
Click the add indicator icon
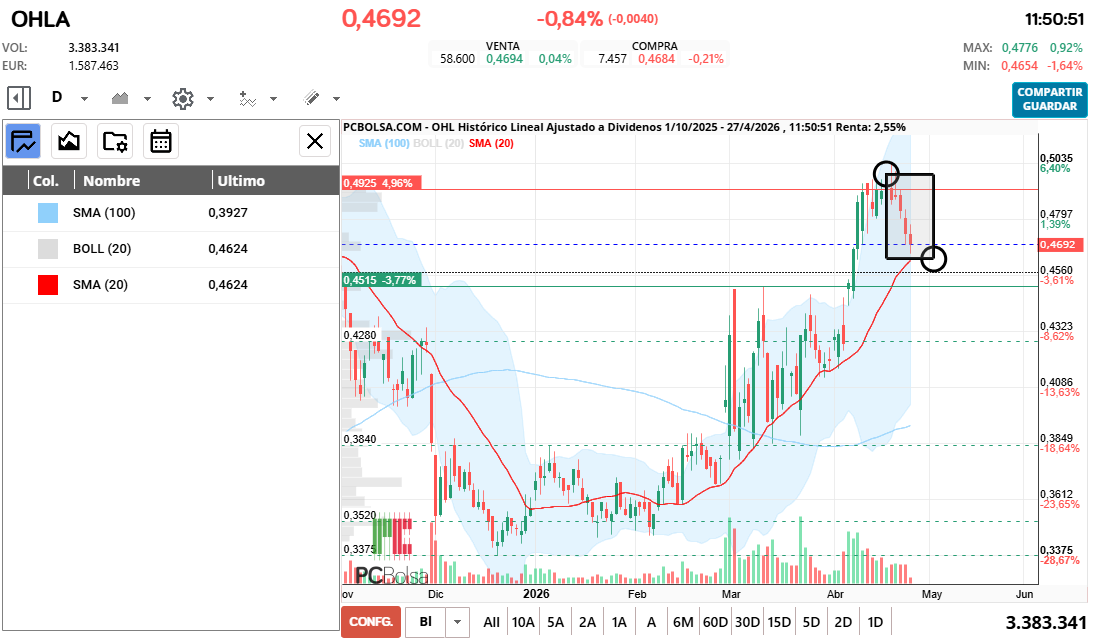(247, 98)
